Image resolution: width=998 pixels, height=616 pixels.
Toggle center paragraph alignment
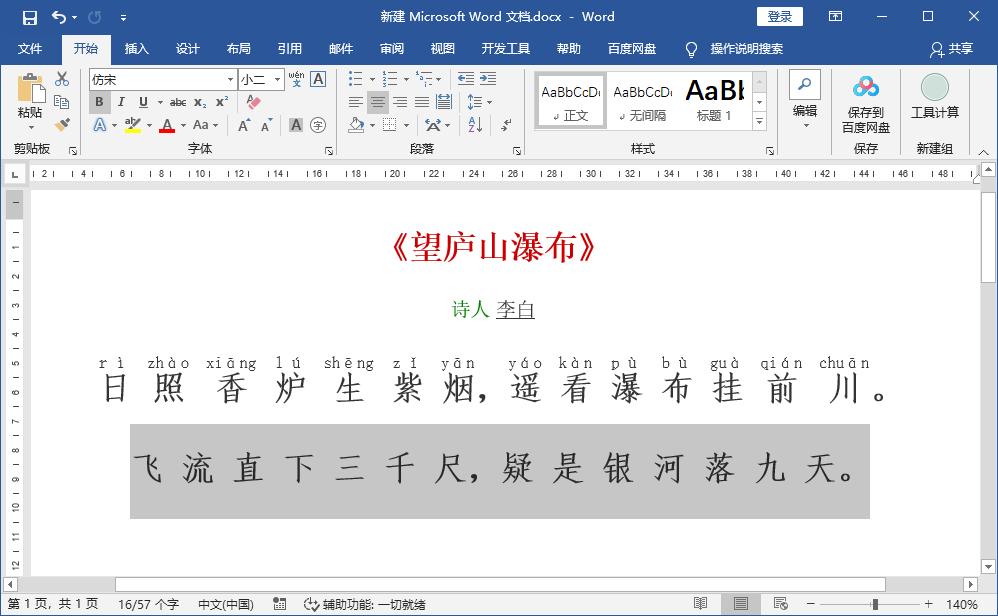click(x=378, y=103)
